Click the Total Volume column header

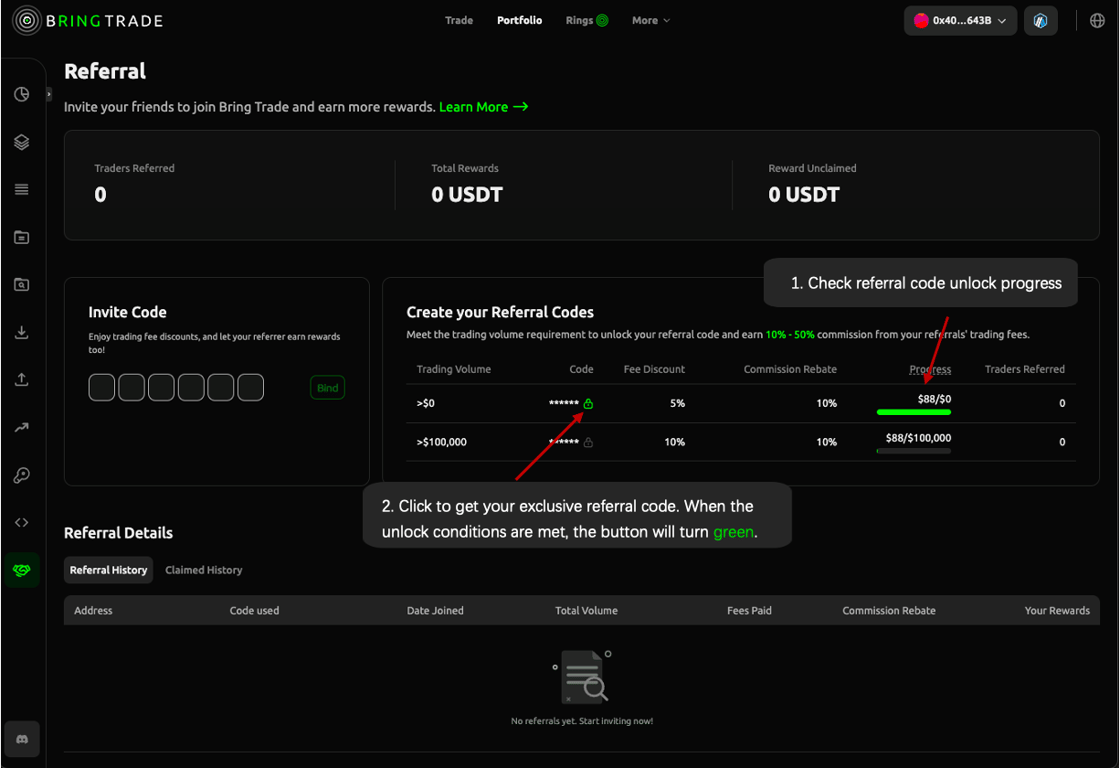pyautogui.click(x=586, y=611)
